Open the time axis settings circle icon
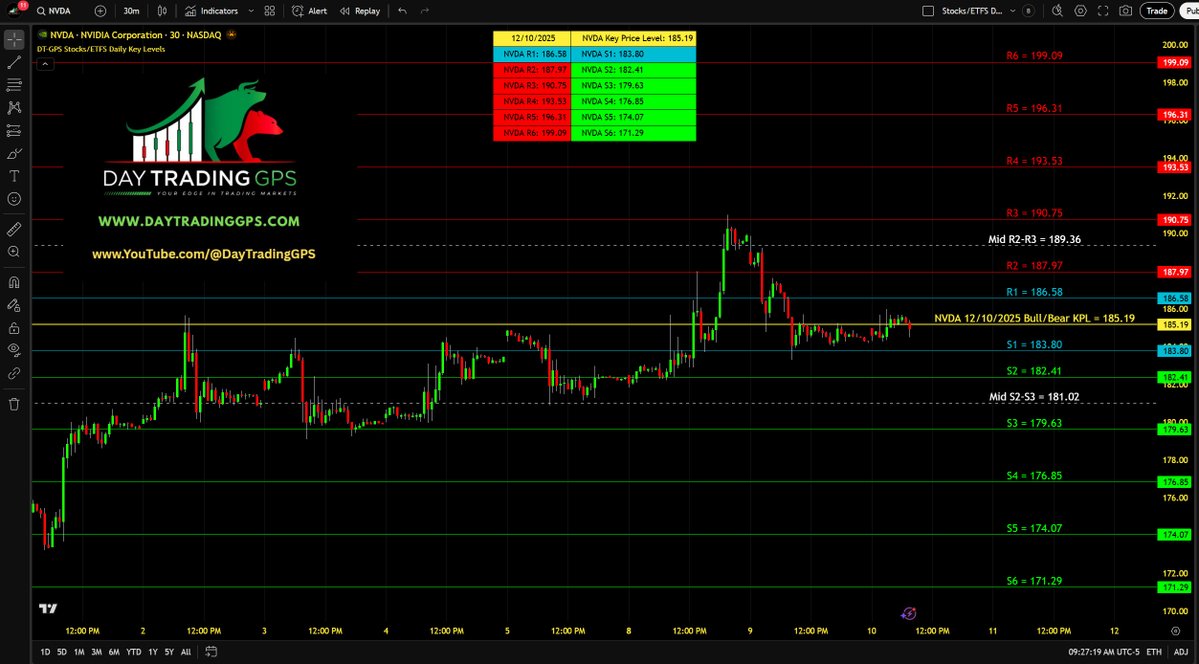Image resolution: width=1199 pixels, height=664 pixels. tap(1175, 631)
